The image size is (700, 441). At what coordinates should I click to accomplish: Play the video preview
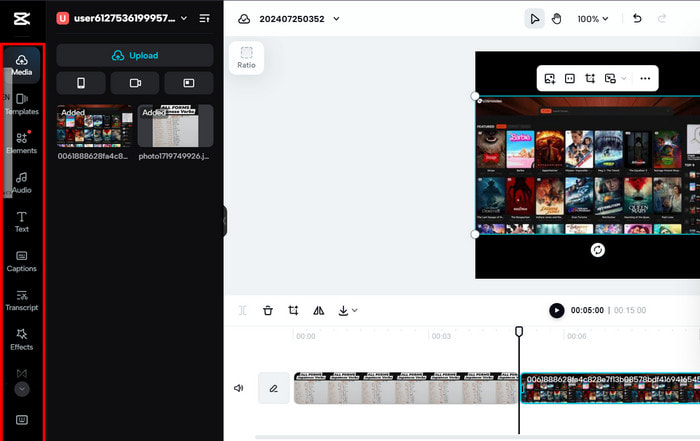click(556, 310)
